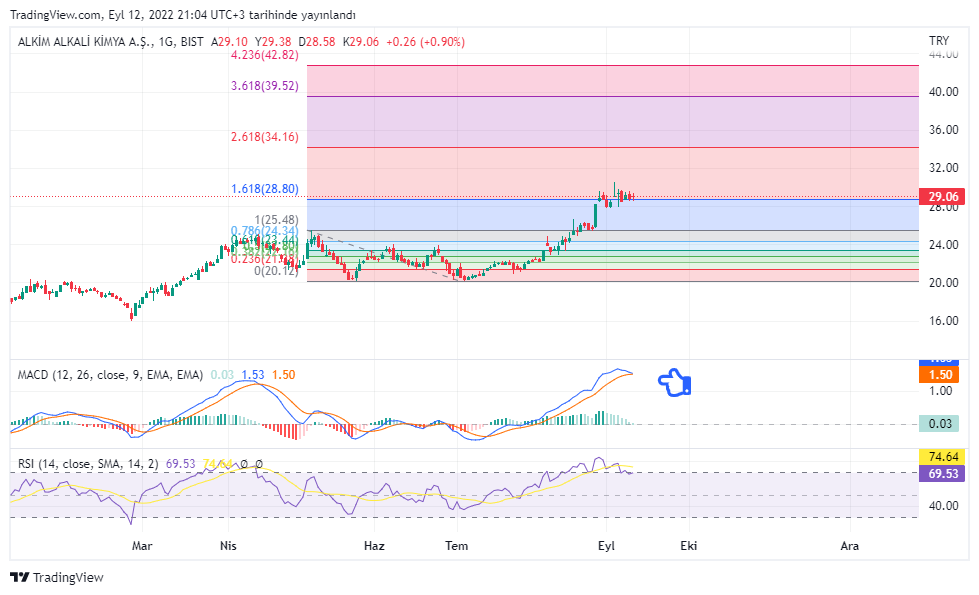Image resolution: width=979 pixels, height=595 pixels.
Task: Click the red 29.06 current price tag
Action: pyautogui.click(x=943, y=197)
